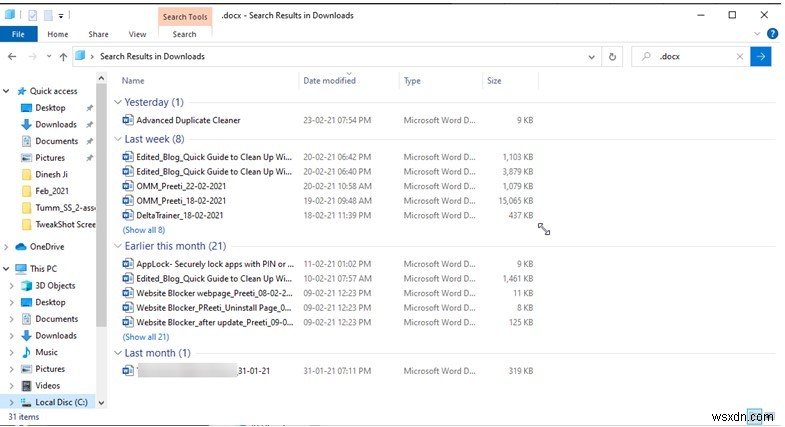Image resolution: width=785 pixels, height=427 pixels.
Task: Click Word icon of DeltaTrainer_18-02-2021
Action: tap(128, 215)
